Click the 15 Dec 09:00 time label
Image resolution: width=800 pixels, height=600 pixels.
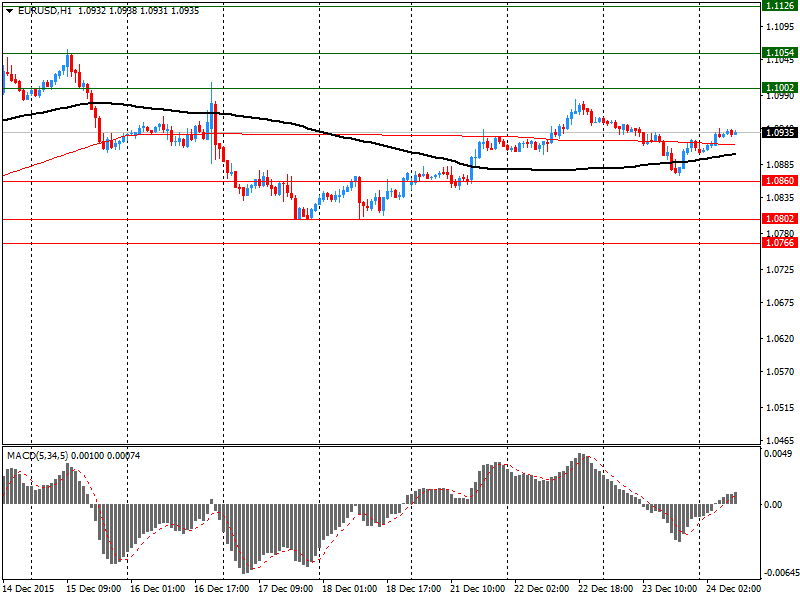pyautogui.click(x=94, y=589)
